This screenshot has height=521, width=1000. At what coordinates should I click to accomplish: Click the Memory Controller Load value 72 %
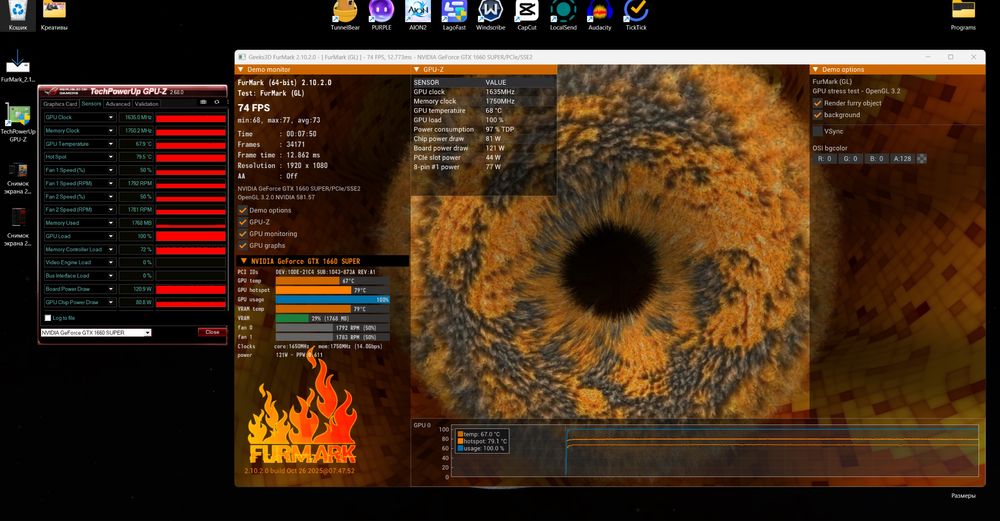pos(136,249)
